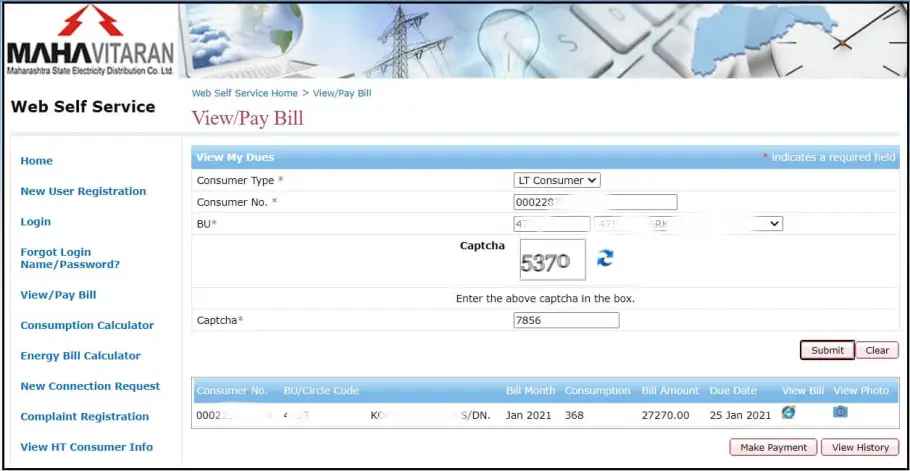This screenshot has width=910, height=471.
Task: Open Complaint Registration in sidebar
Action: [85, 416]
